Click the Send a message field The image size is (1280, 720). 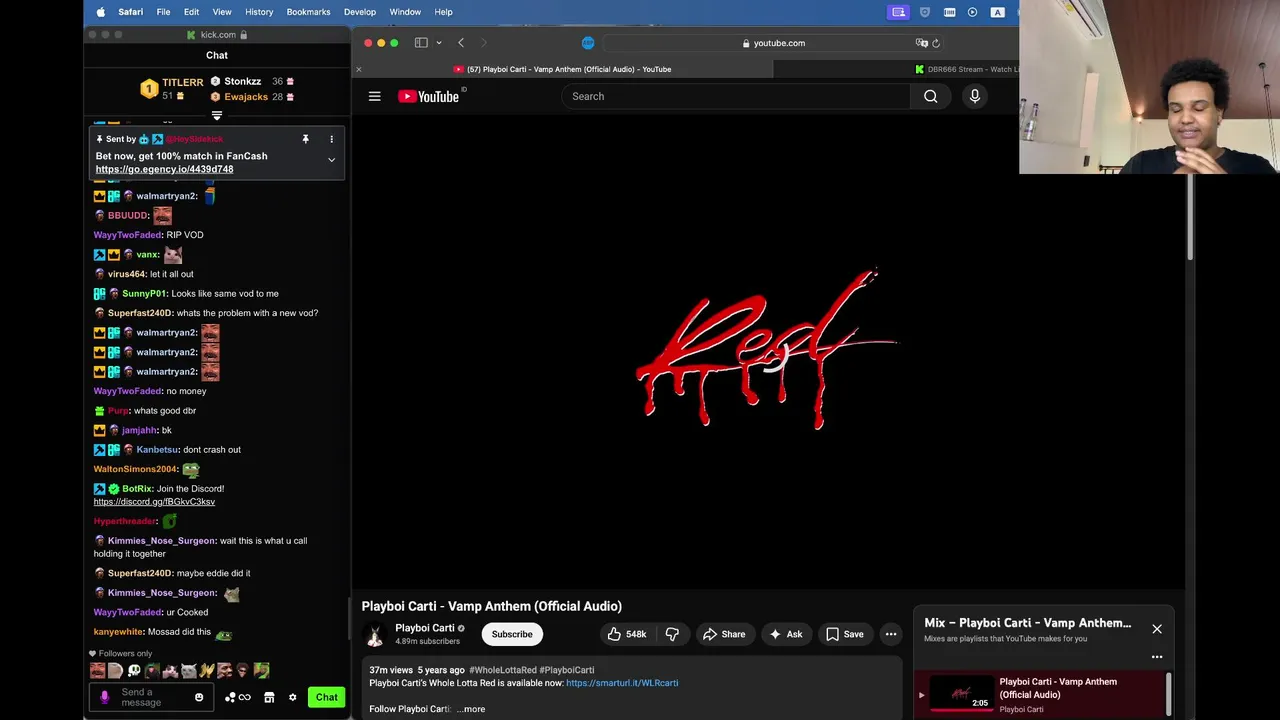(150, 697)
